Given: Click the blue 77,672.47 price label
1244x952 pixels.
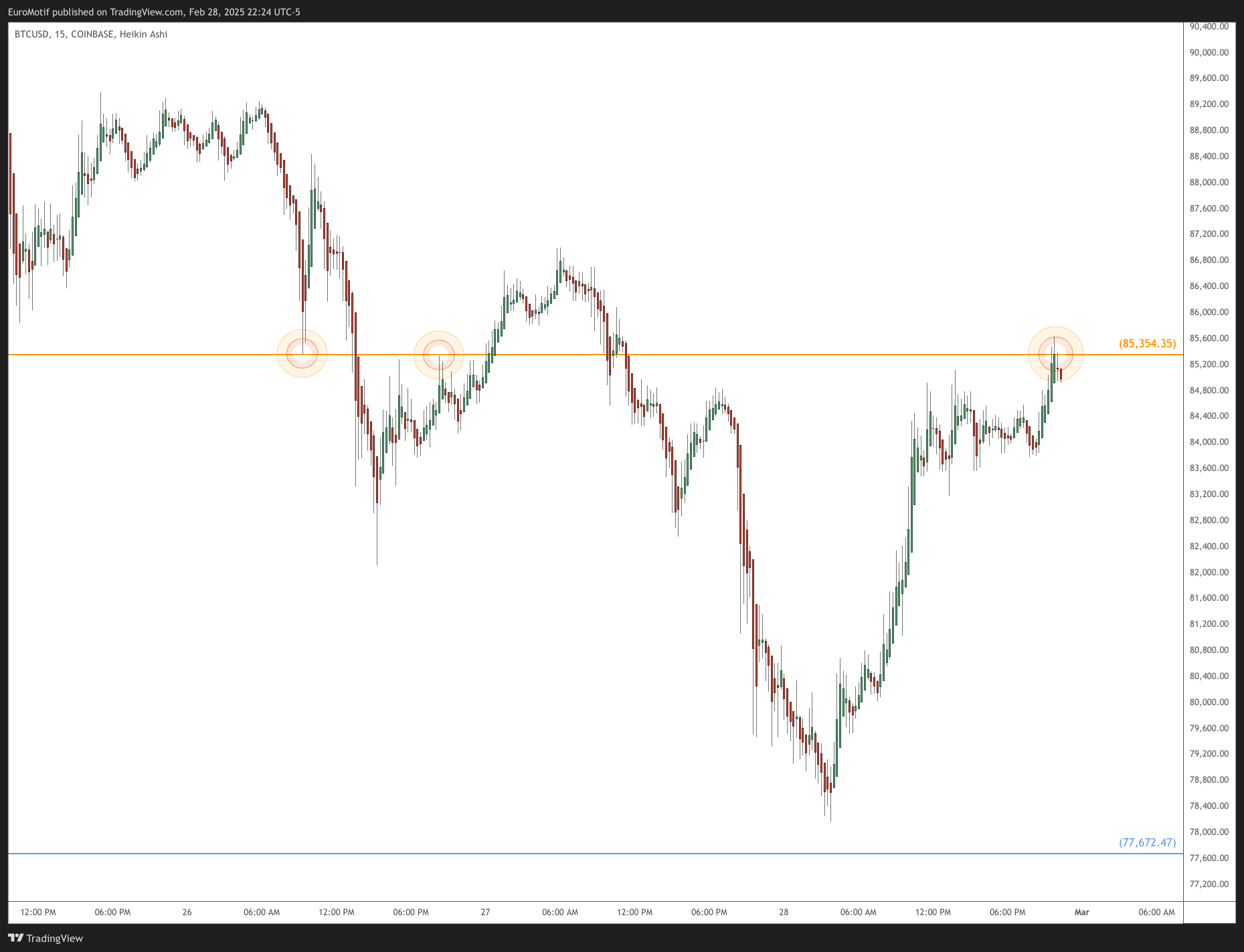Looking at the screenshot, I should [1147, 842].
